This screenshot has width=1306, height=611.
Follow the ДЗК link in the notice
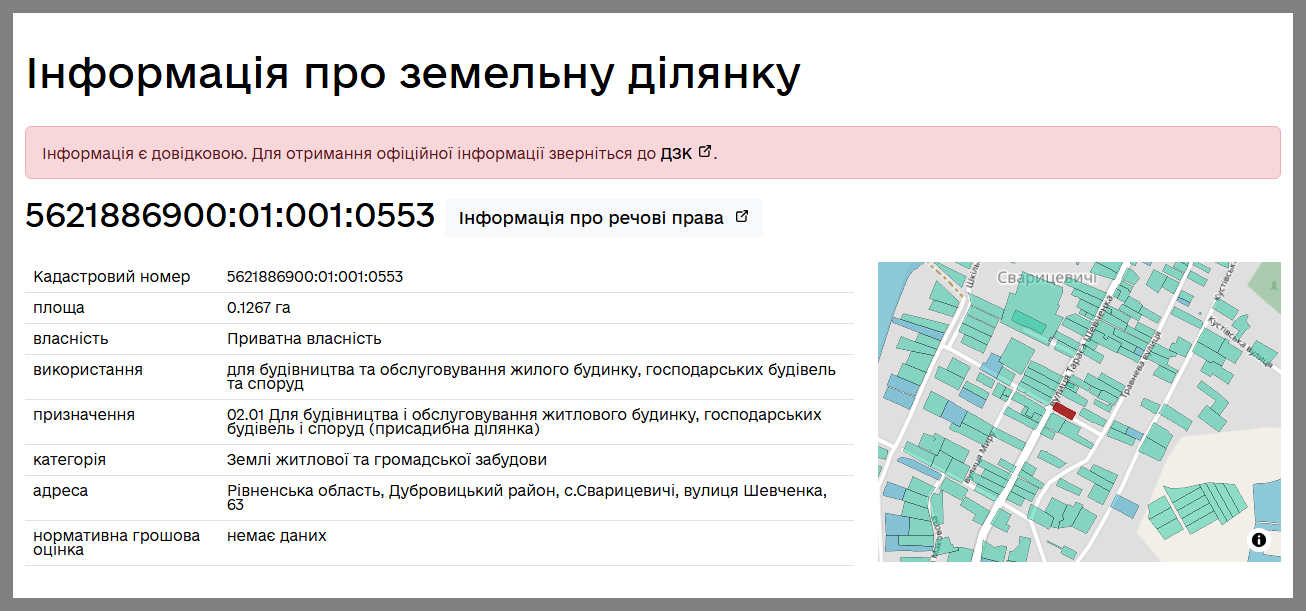click(x=676, y=154)
